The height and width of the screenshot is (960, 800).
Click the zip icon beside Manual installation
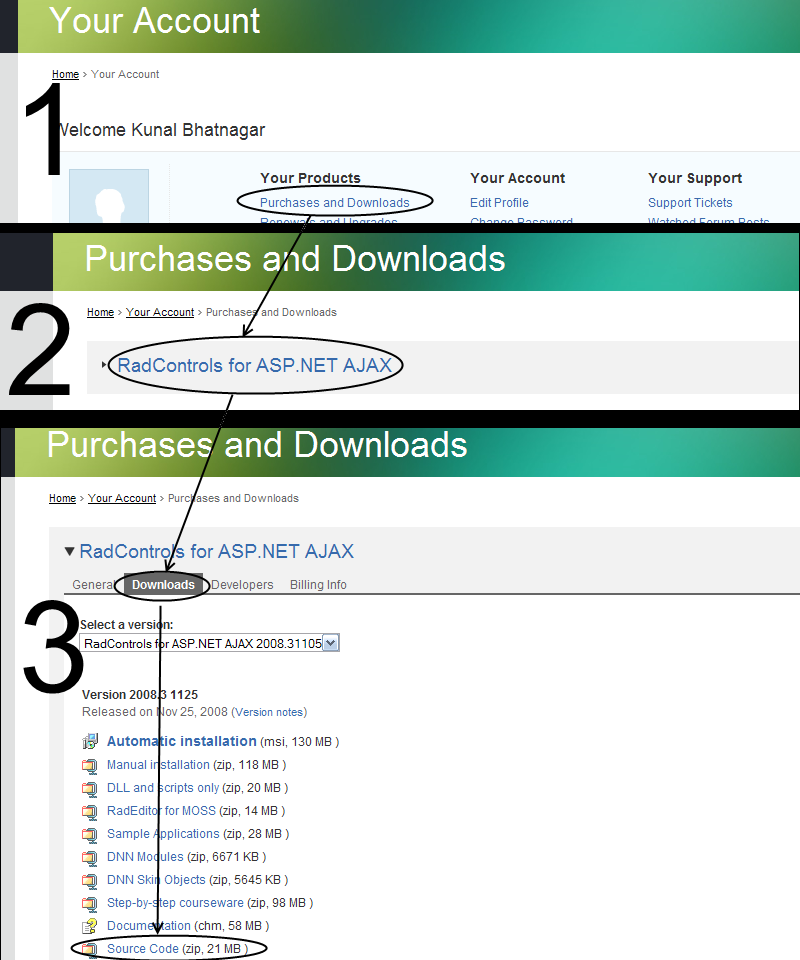tap(90, 765)
